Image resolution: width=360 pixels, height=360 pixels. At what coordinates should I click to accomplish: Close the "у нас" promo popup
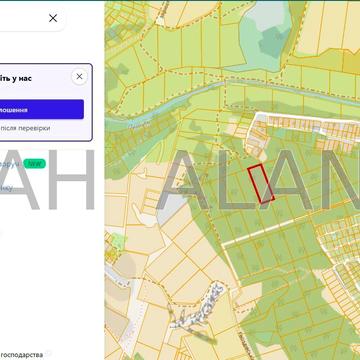79,77
